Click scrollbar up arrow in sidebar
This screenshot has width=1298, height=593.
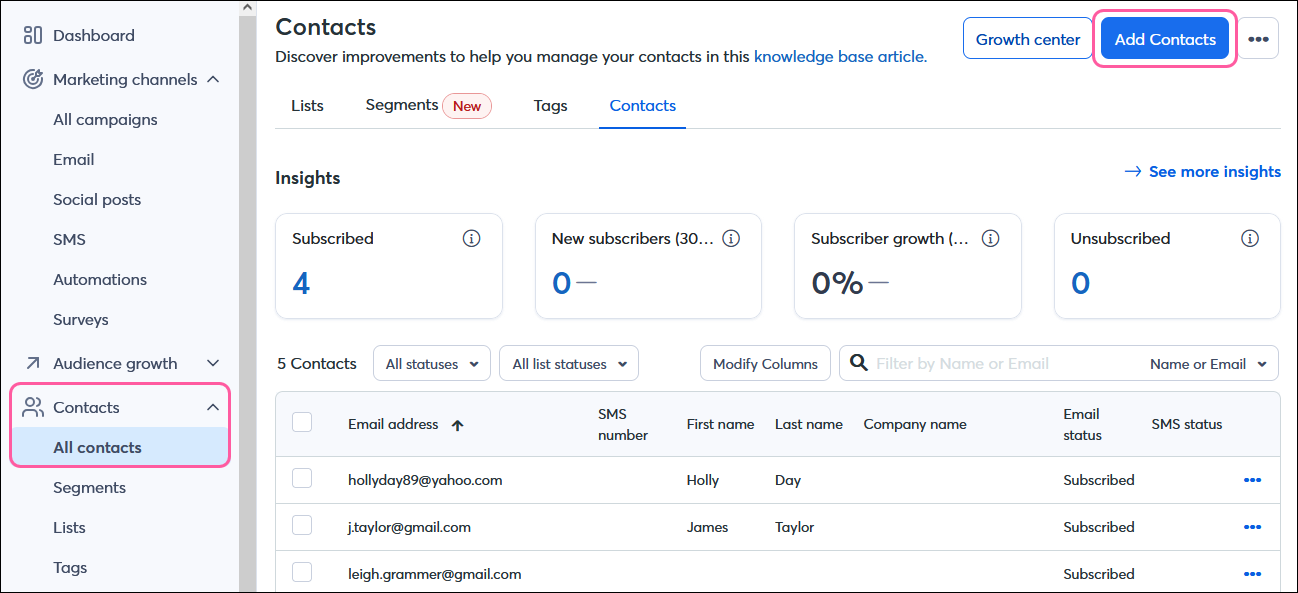[x=247, y=8]
